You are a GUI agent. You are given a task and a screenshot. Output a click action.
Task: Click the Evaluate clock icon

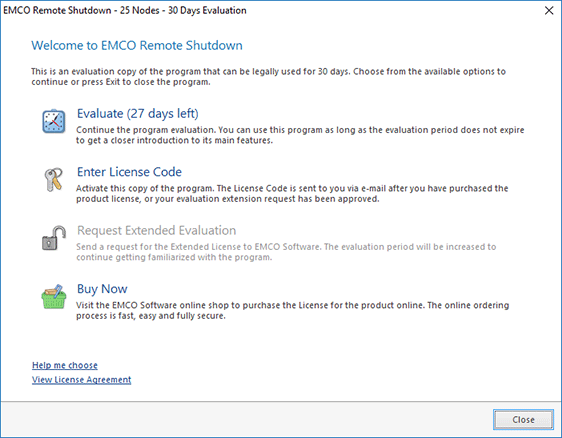click(54, 122)
